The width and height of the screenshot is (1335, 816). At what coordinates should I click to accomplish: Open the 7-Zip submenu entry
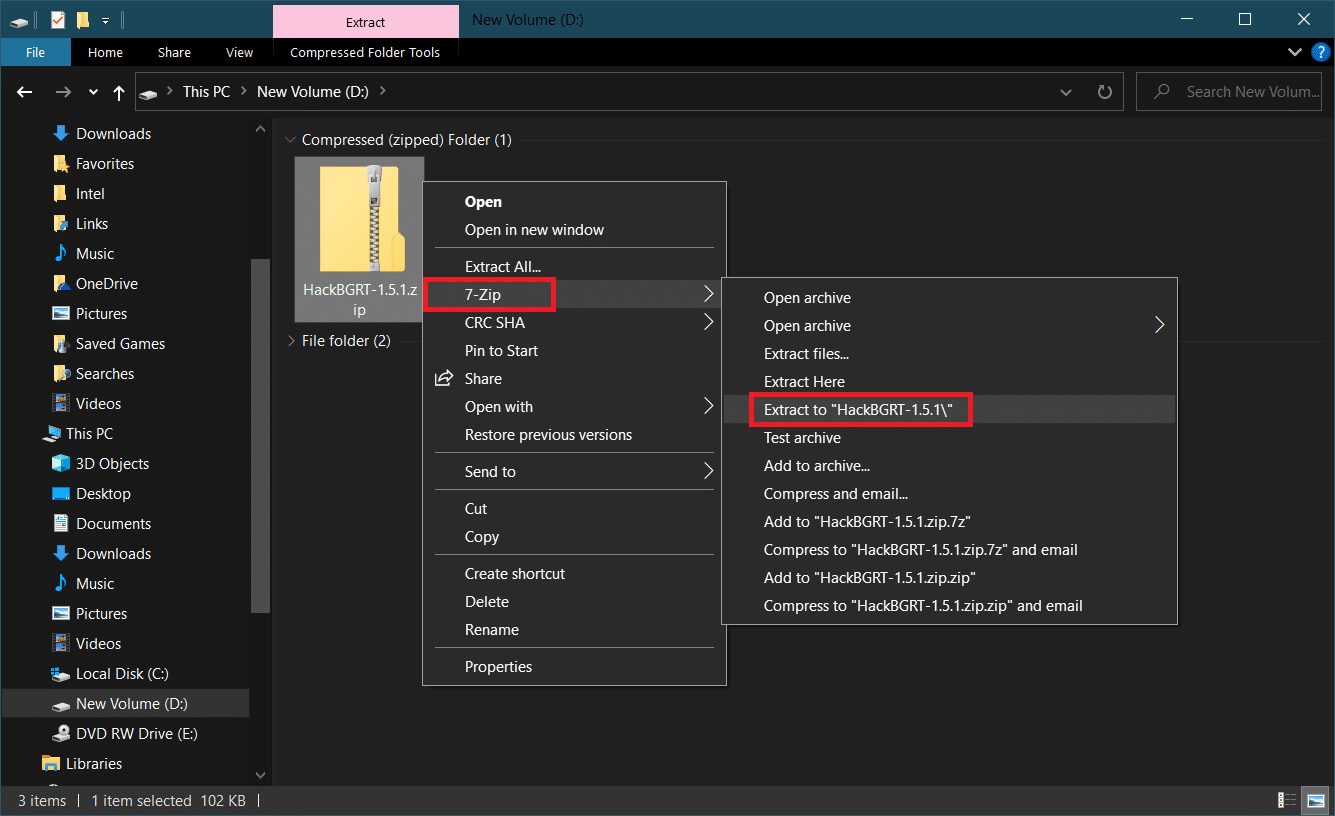574,295
